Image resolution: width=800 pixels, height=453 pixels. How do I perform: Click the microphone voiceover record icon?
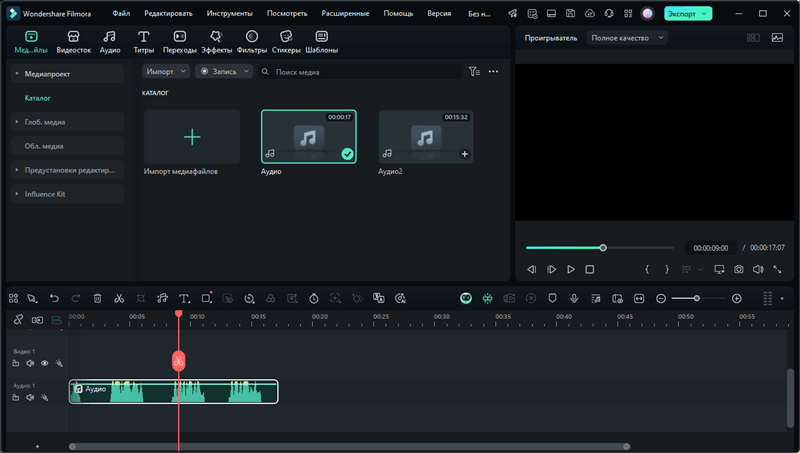click(574, 298)
